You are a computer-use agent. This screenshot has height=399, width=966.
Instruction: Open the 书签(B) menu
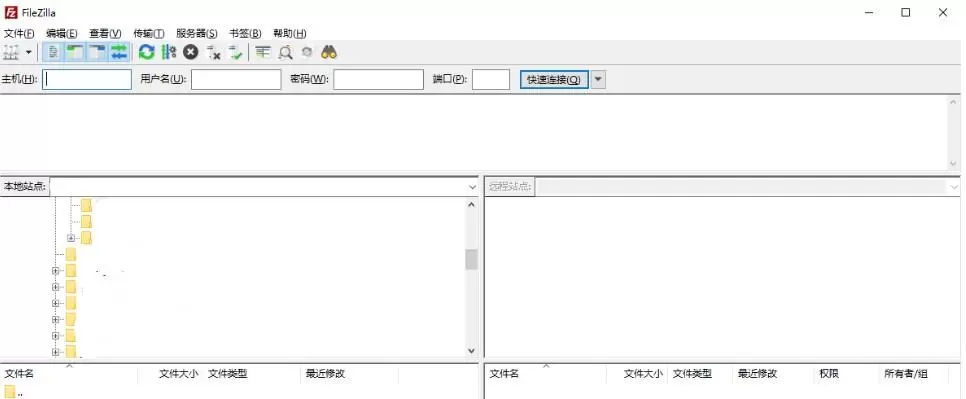tap(245, 33)
